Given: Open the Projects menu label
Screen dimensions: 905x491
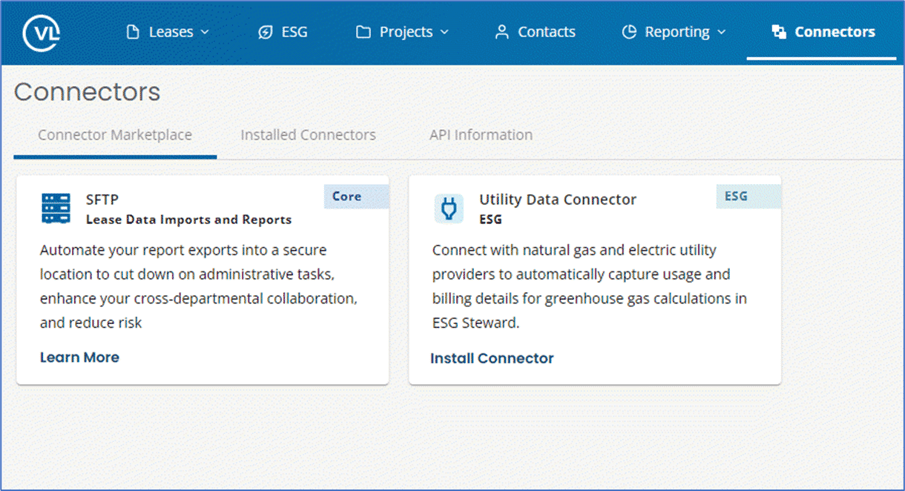Looking at the screenshot, I should click(x=406, y=32).
